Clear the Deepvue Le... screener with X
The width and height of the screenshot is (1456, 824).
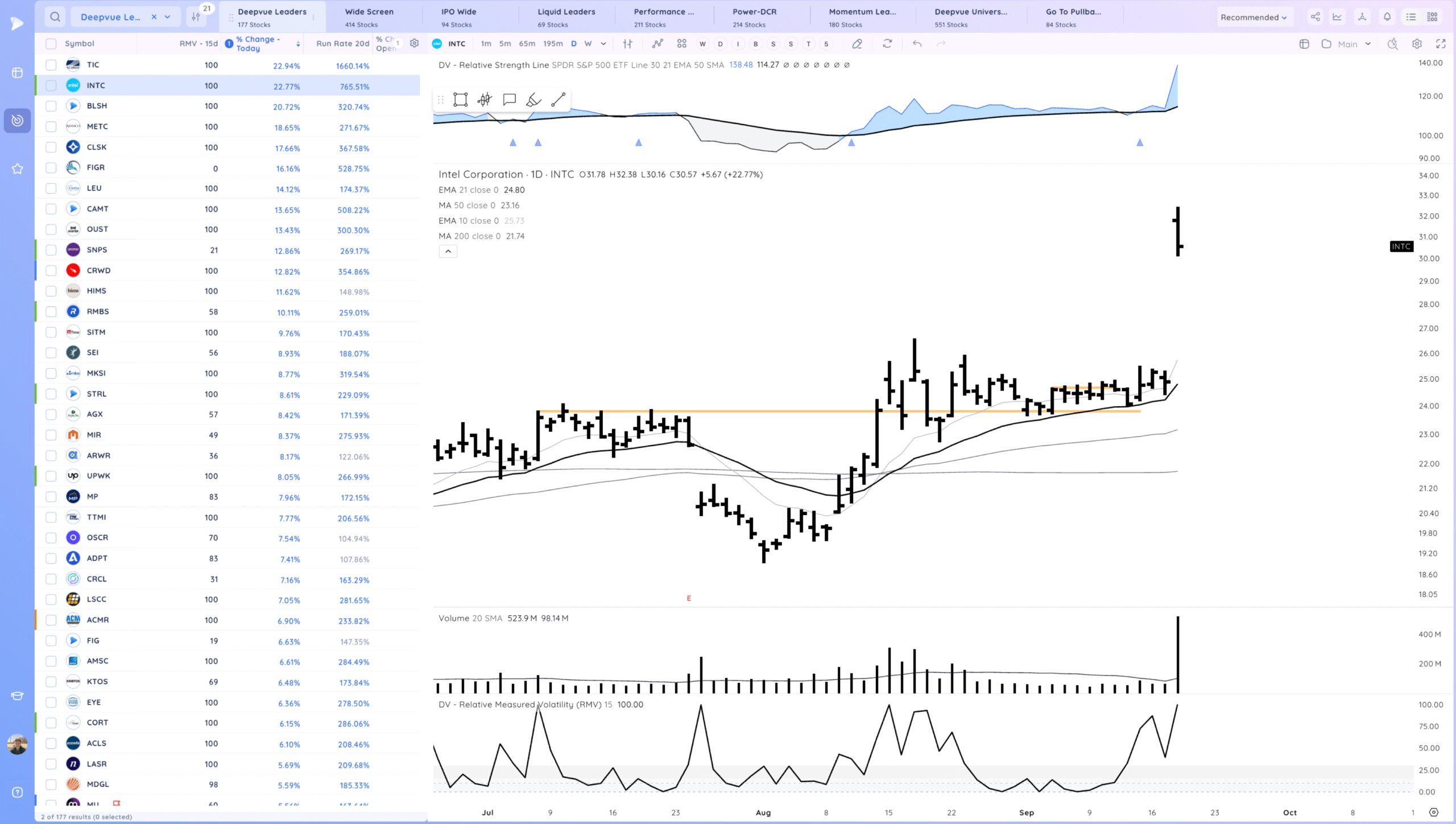(x=154, y=17)
